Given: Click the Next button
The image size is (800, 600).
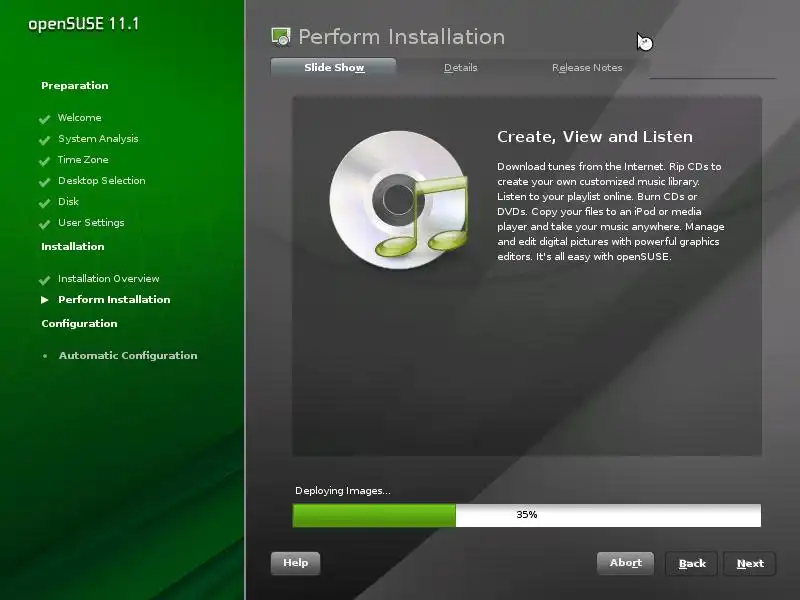Looking at the screenshot, I should (750, 563).
